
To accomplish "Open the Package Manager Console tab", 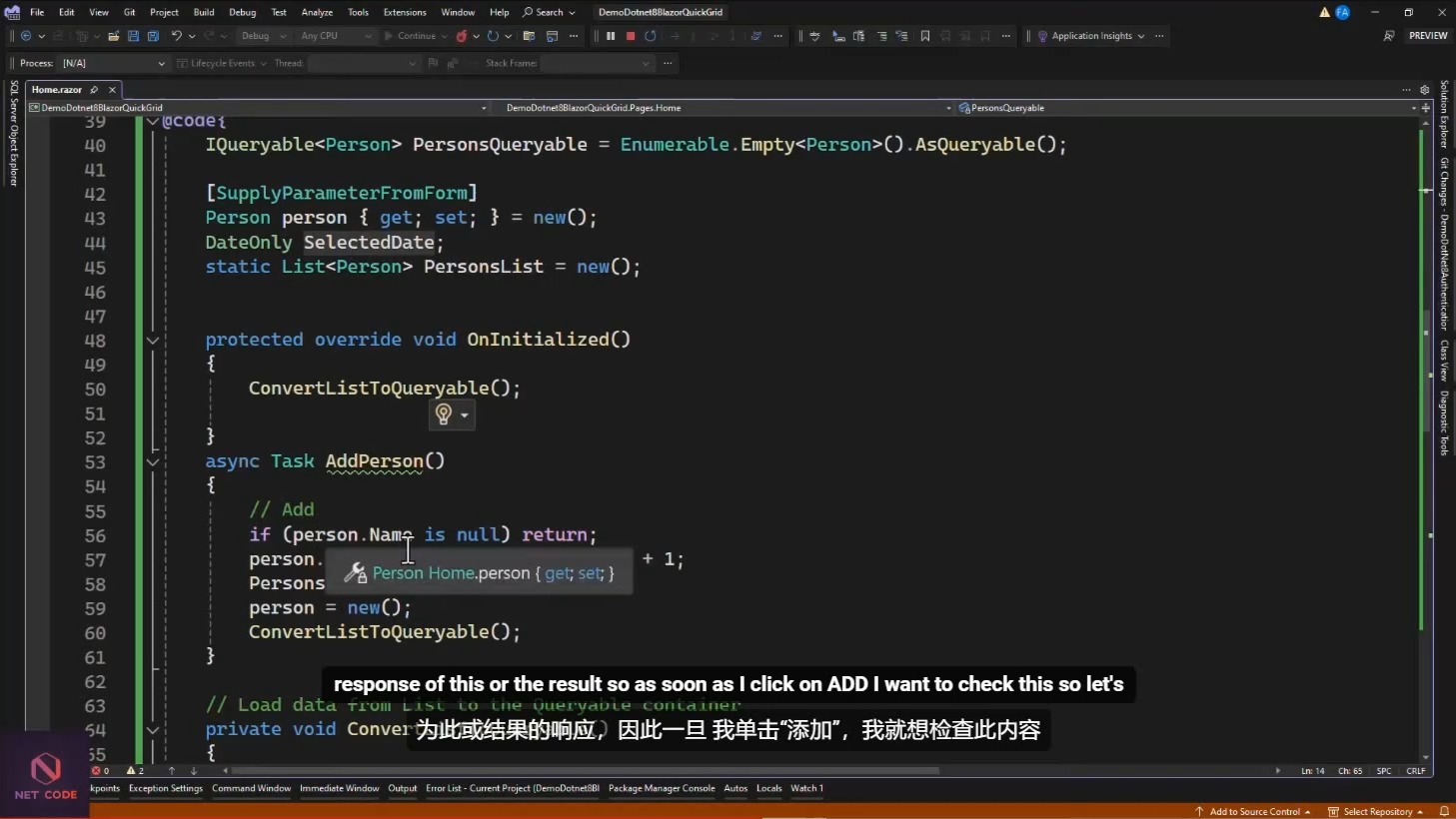I will coord(662,788).
